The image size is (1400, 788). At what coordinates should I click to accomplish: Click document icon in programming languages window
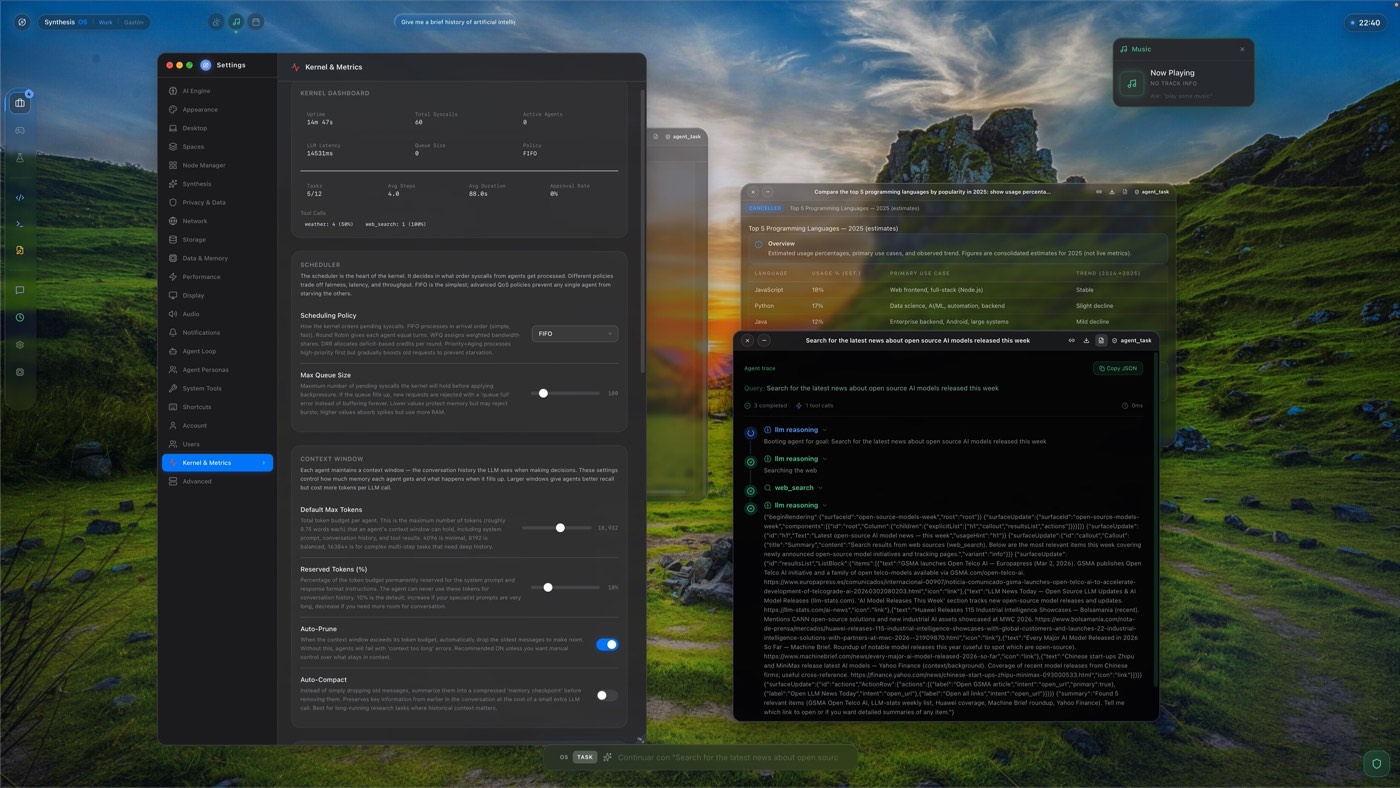1125,192
